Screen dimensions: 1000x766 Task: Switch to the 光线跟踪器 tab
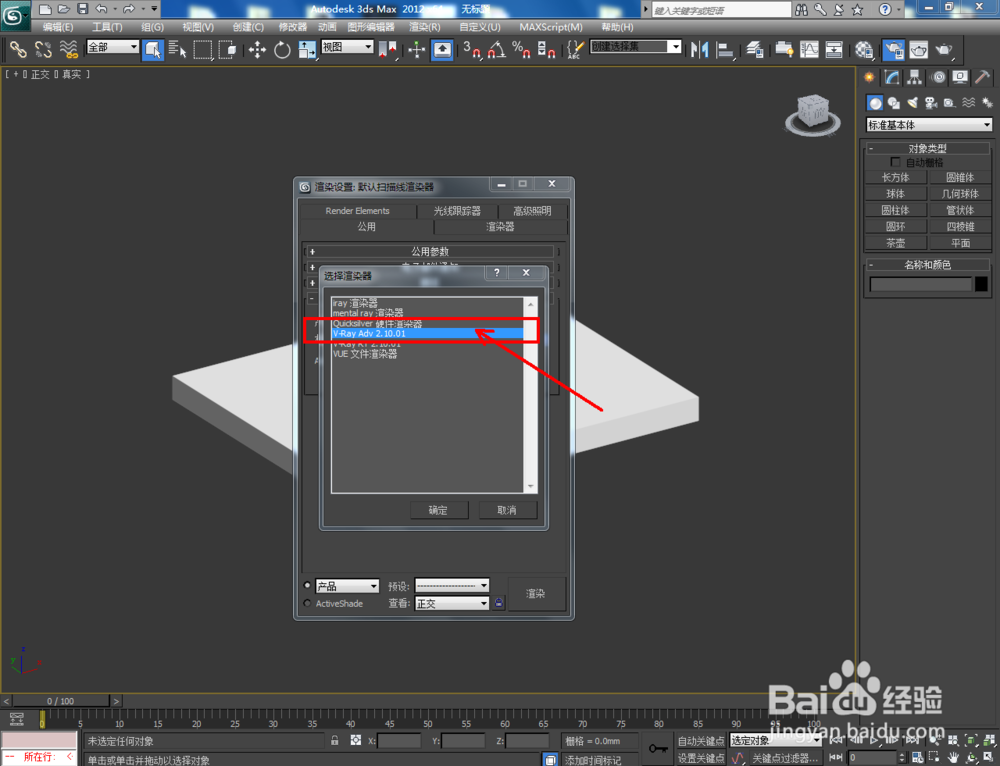pyautogui.click(x=457, y=210)
